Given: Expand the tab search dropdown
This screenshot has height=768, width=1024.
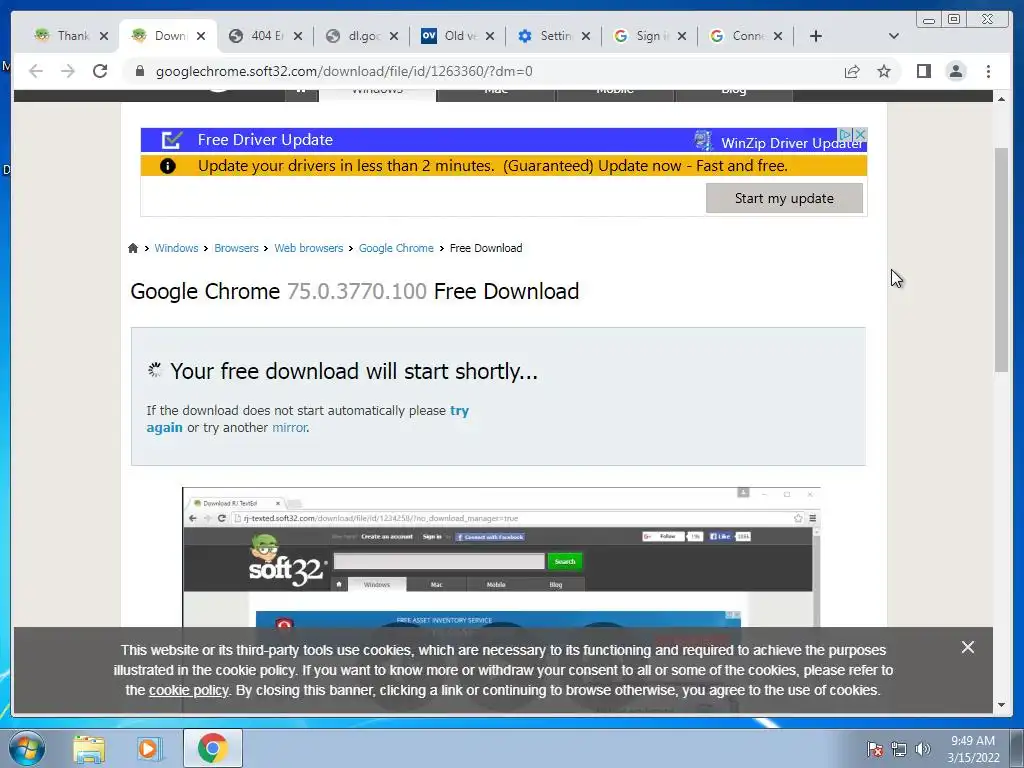Looking at the screenshot, I should [894, 36].
